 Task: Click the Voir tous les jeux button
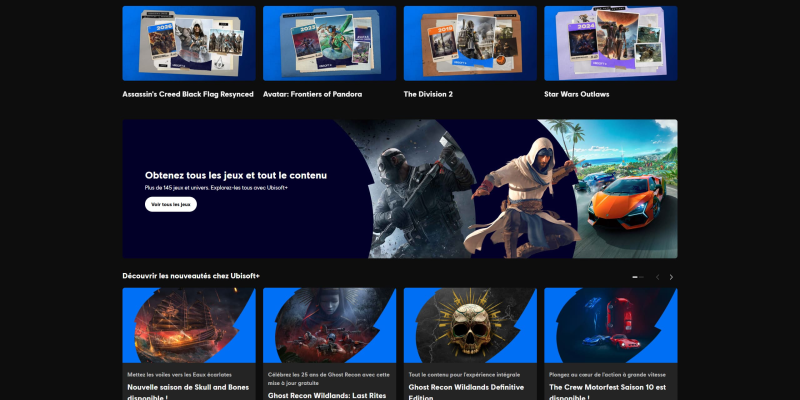171,204
